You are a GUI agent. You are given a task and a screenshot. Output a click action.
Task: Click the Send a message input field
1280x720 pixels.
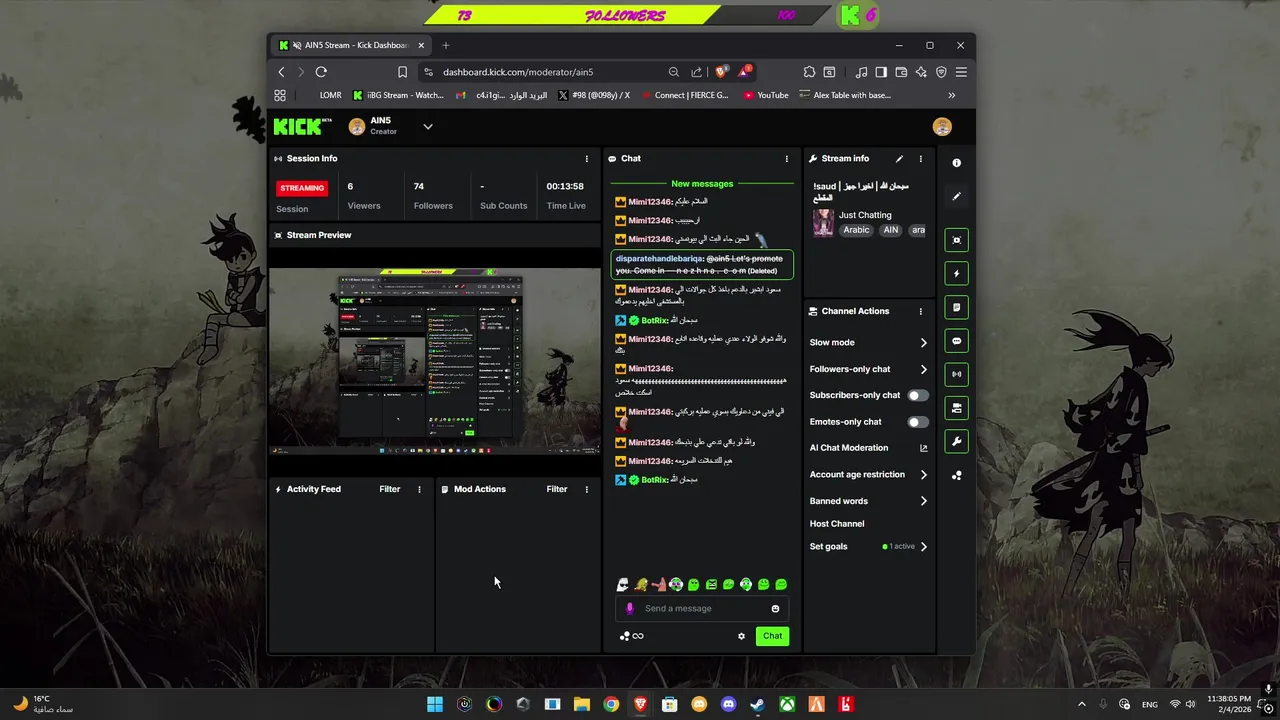702,608
